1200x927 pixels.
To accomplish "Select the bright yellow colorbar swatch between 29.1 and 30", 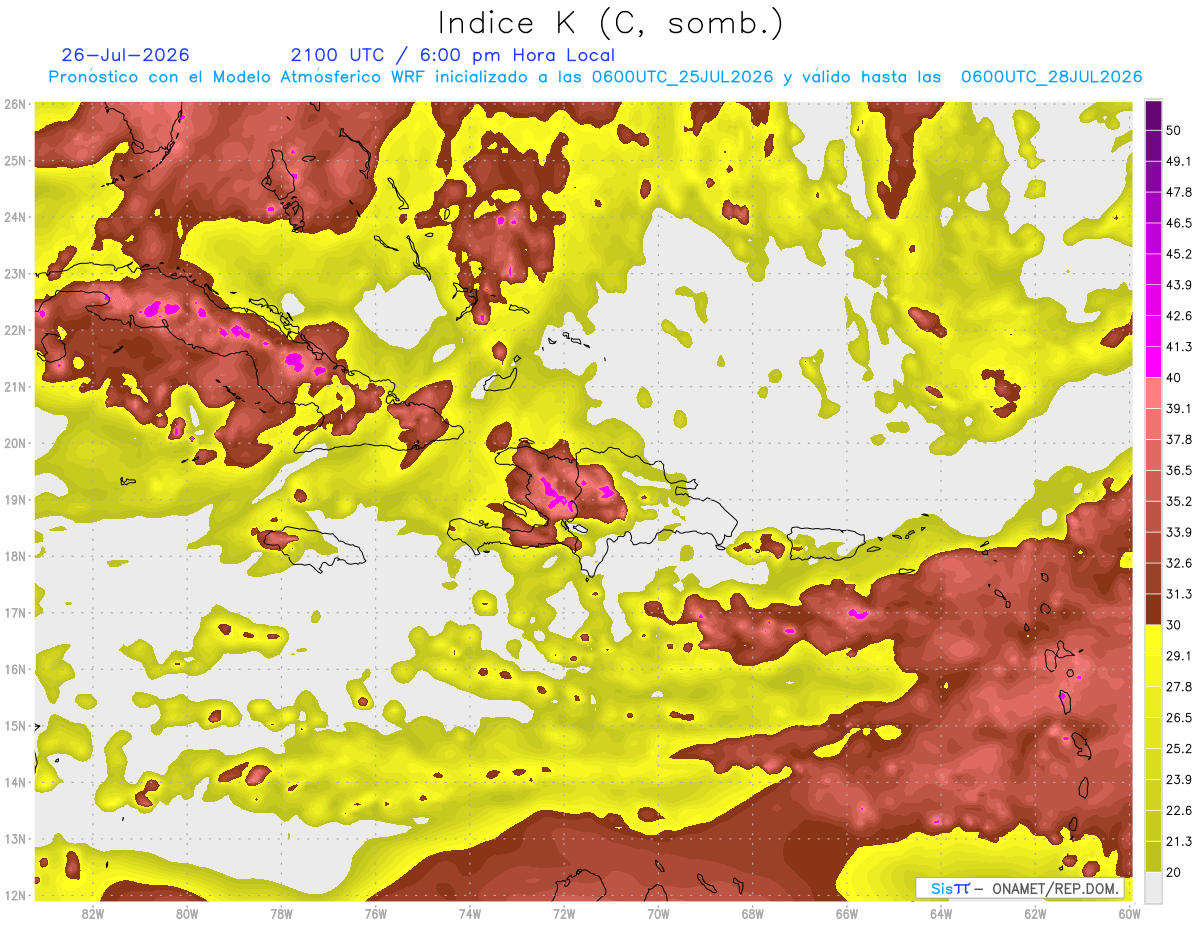I will pyautogui.click(x=1153, y=640).
